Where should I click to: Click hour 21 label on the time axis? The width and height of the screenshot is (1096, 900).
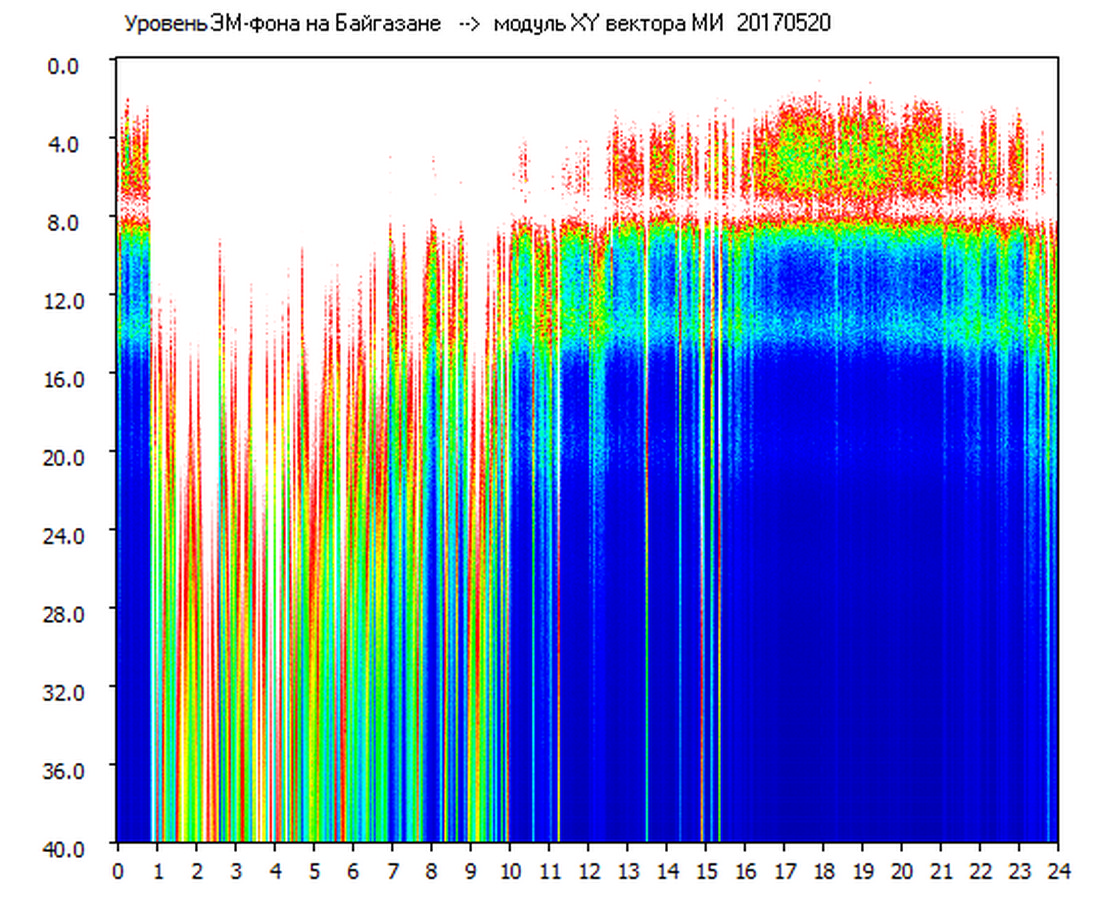(941, 870)
